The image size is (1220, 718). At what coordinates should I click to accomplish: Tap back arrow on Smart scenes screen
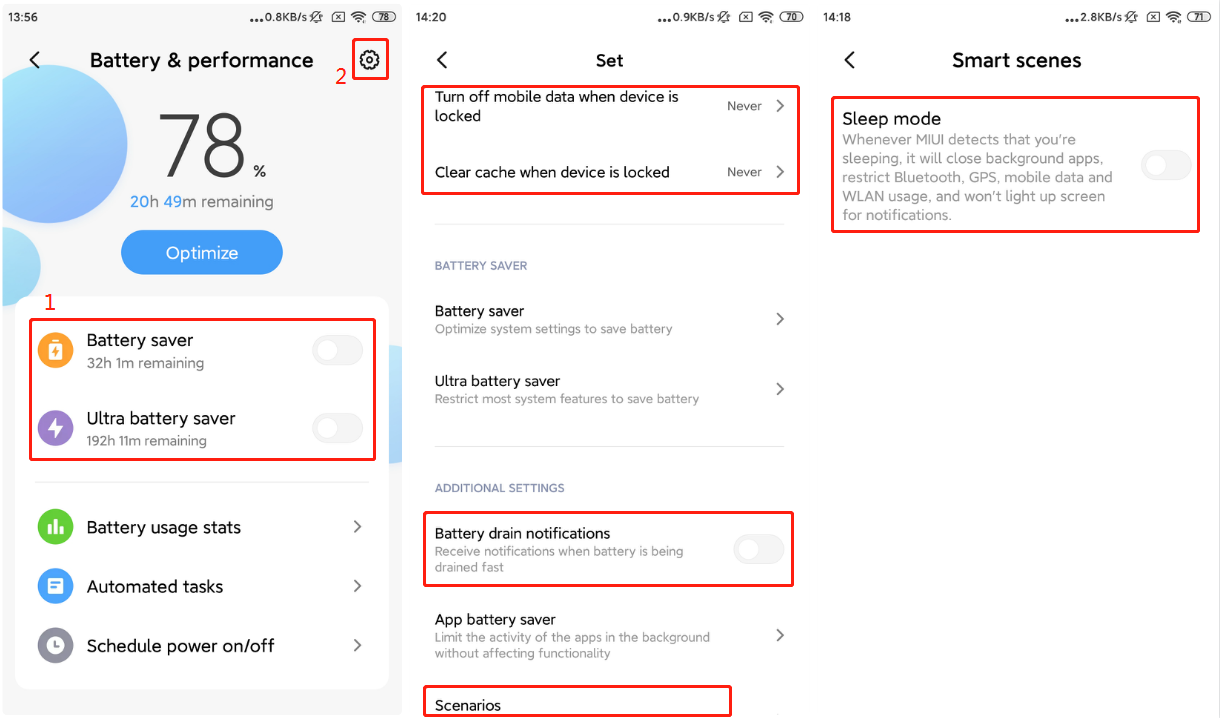849,60
